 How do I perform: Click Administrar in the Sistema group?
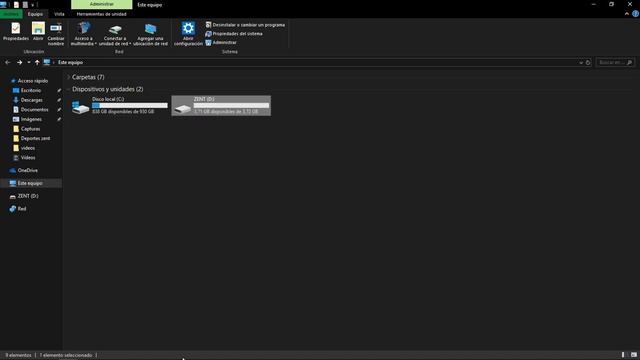click(221, 42)
